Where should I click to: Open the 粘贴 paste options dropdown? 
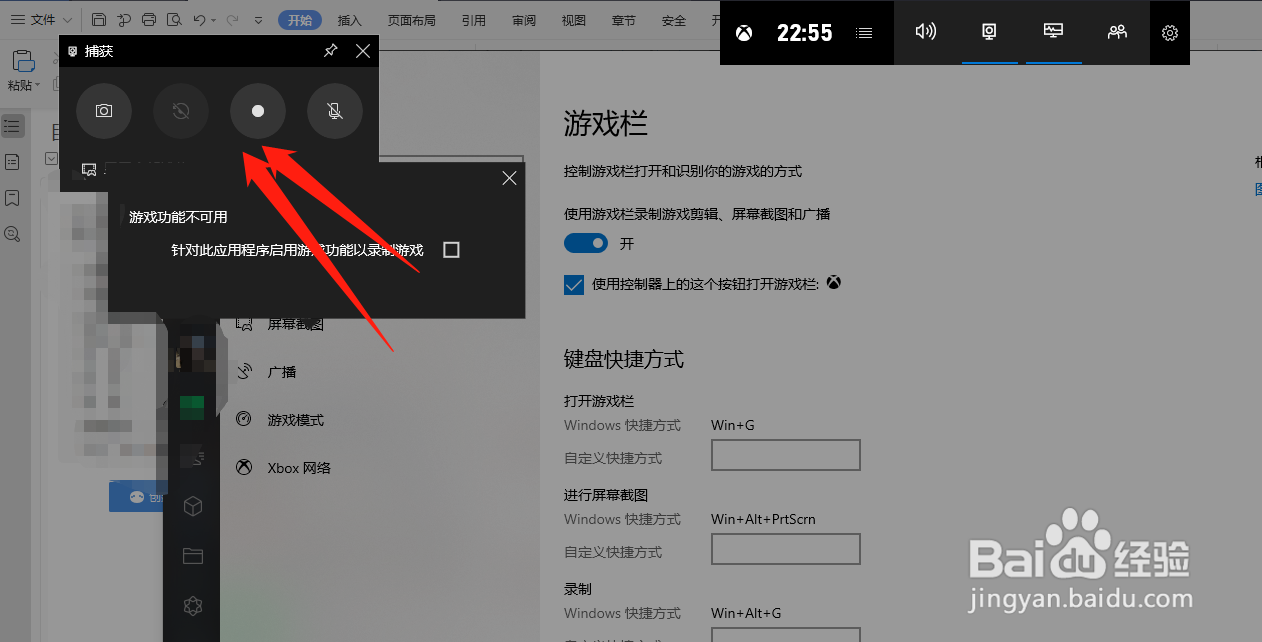pyautogui.click(x=38, y=85)
